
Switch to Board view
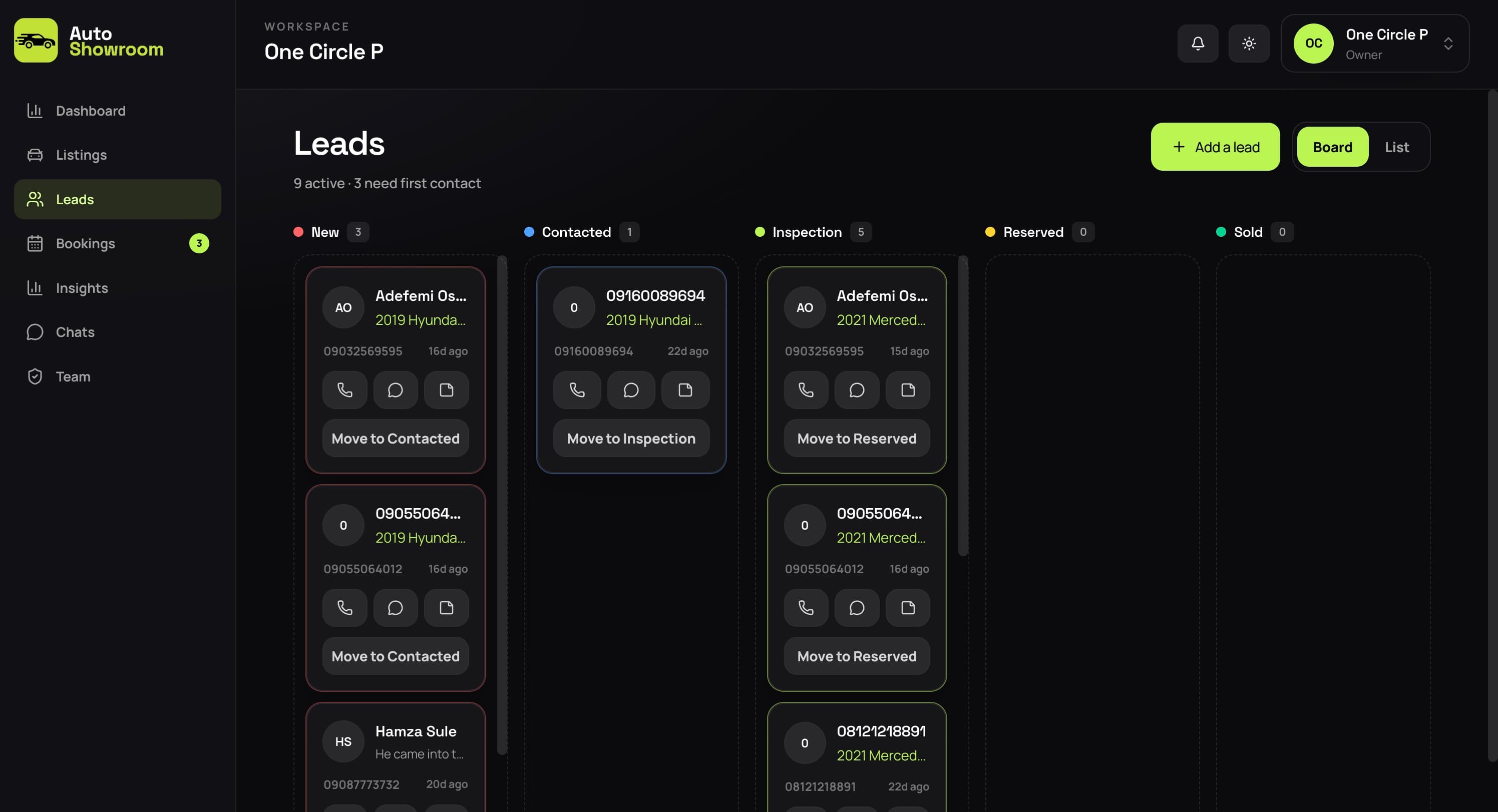click(1332, 147)
